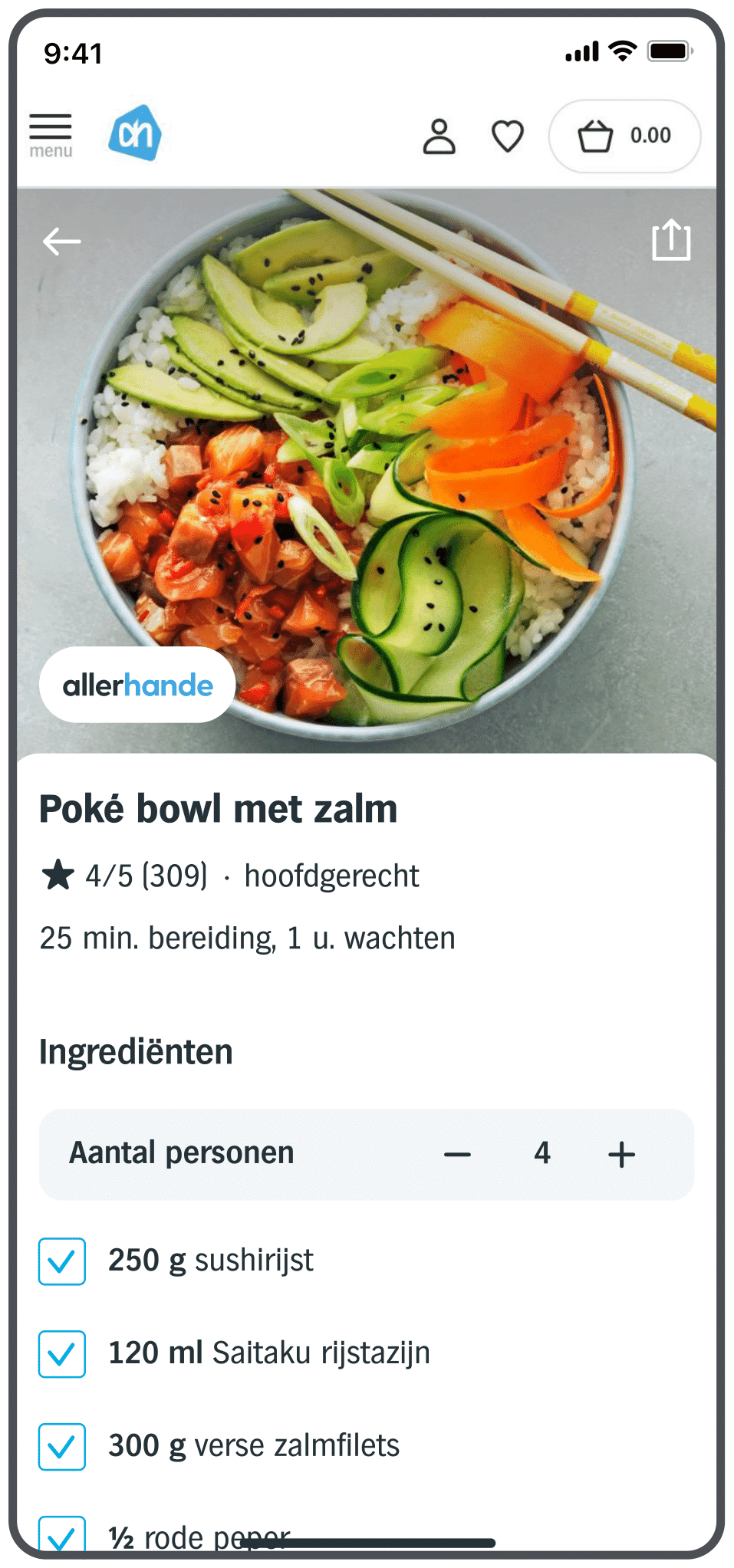
Task: Tap the Albert Heijn logo
Action: click(135, 133)
